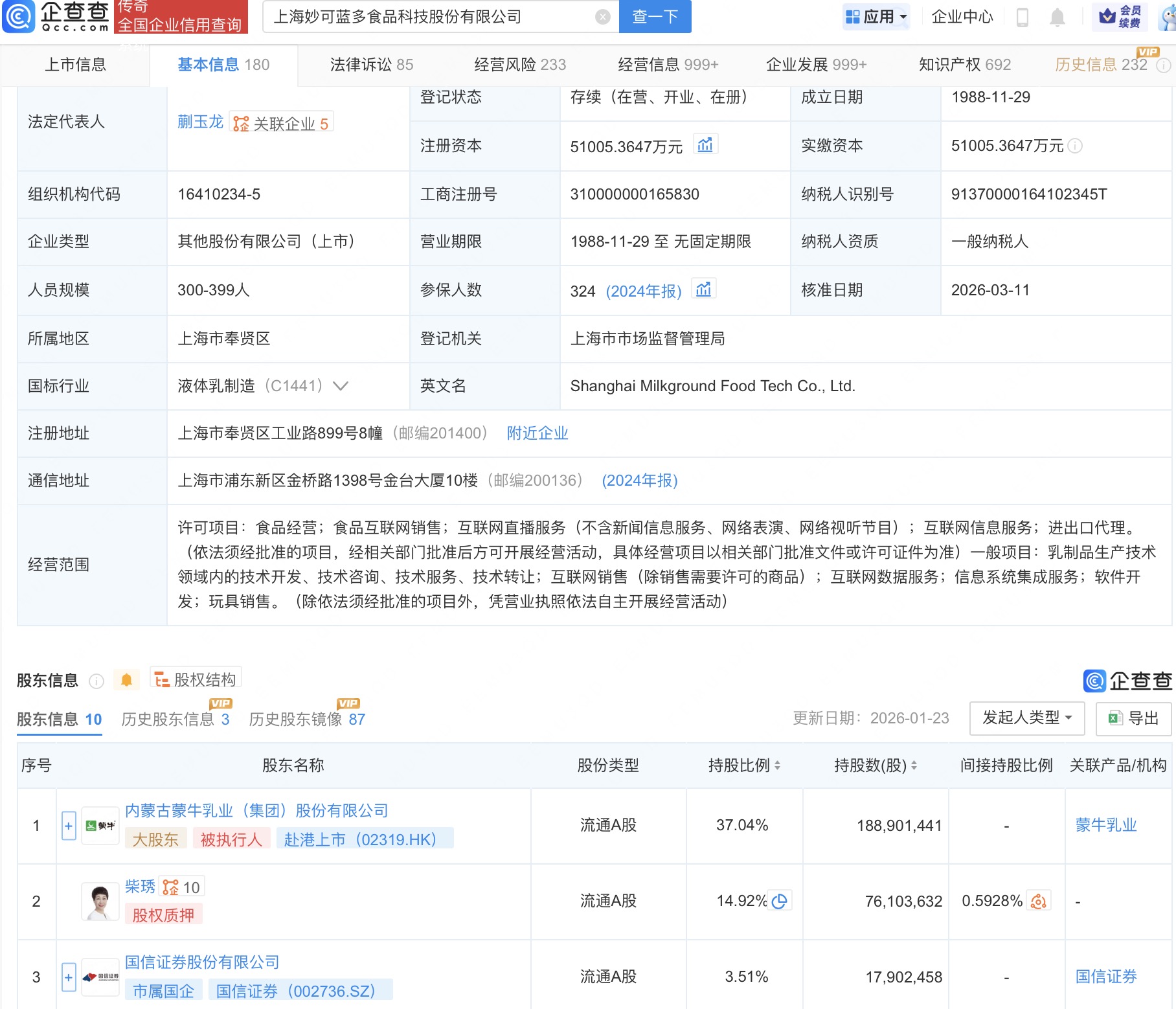Select the 历史股东镜像 view
The width and height of the screenshot is (1176, 1009).
304,719
